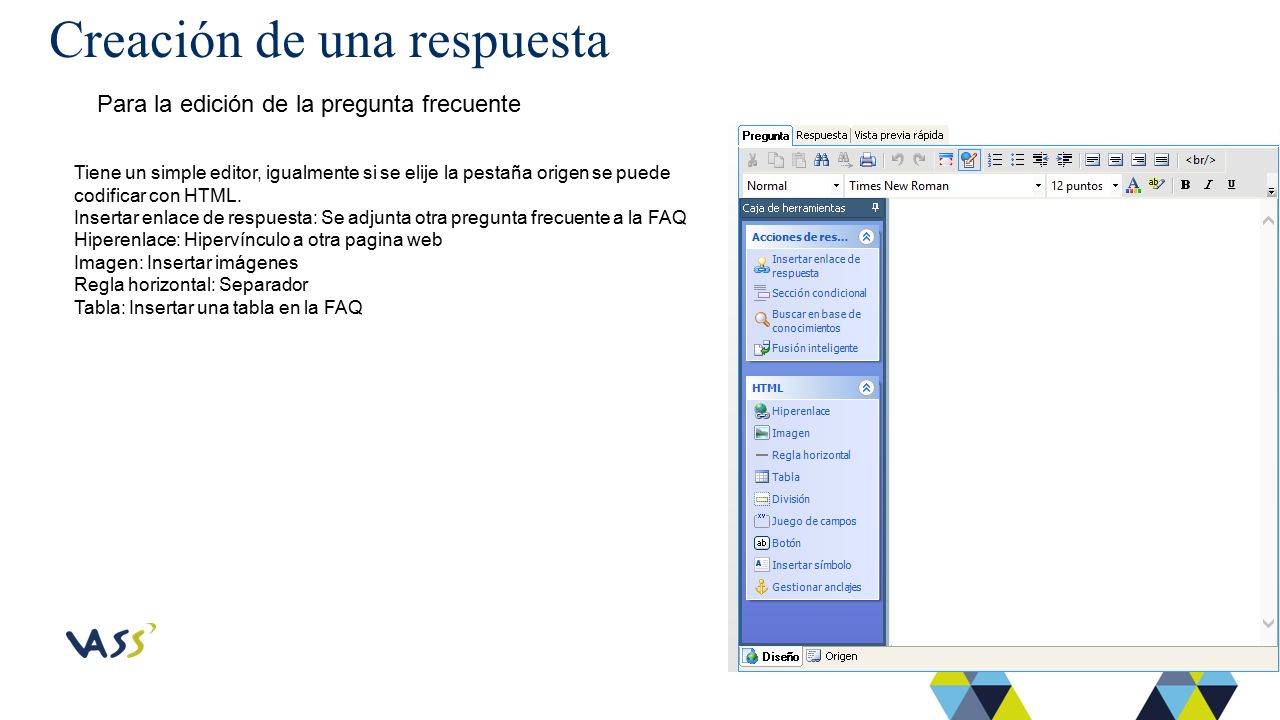Click inside the editor text area
1280x720 pixels.
pos(1074,420)
